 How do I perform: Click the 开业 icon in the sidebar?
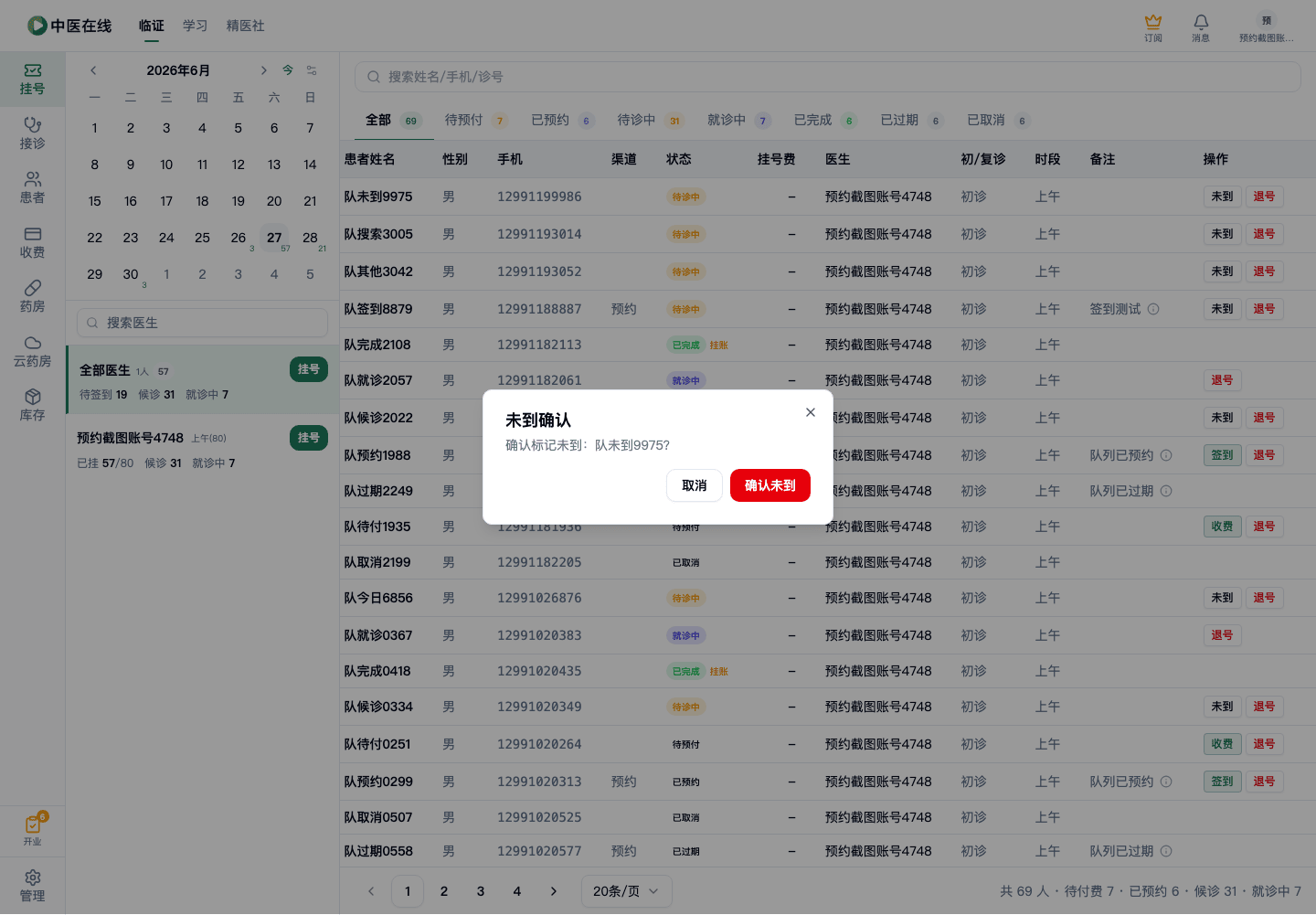(x=32, y=830)
